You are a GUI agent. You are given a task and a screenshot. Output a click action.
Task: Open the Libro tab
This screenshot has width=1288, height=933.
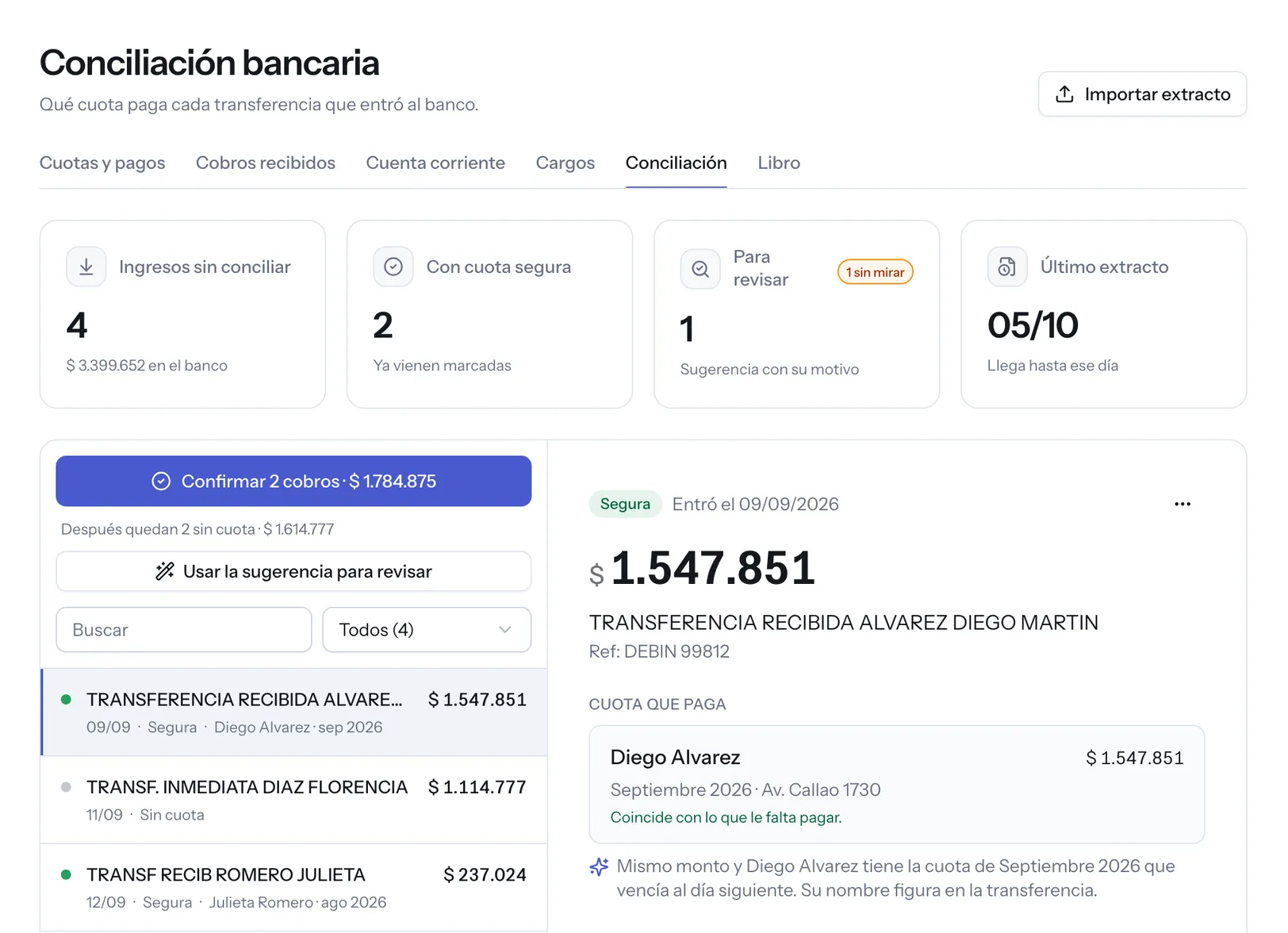coord(779,163)
